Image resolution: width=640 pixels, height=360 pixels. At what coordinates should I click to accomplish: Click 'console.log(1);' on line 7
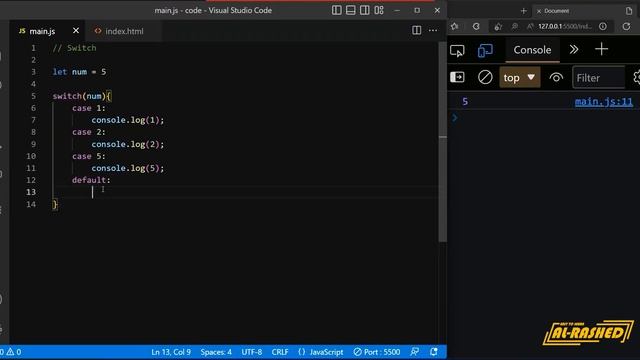[127, 120]
